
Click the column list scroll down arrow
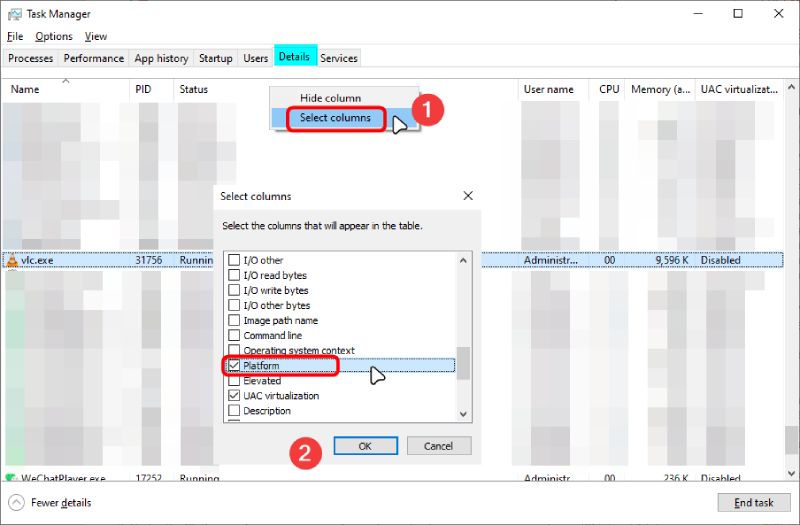[x=463, y=414]
